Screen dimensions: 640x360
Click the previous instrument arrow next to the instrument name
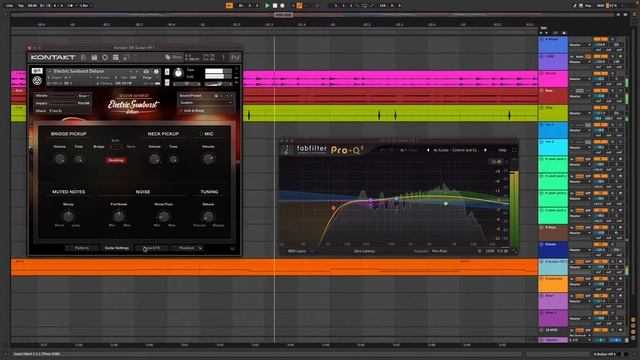[131, 71]
